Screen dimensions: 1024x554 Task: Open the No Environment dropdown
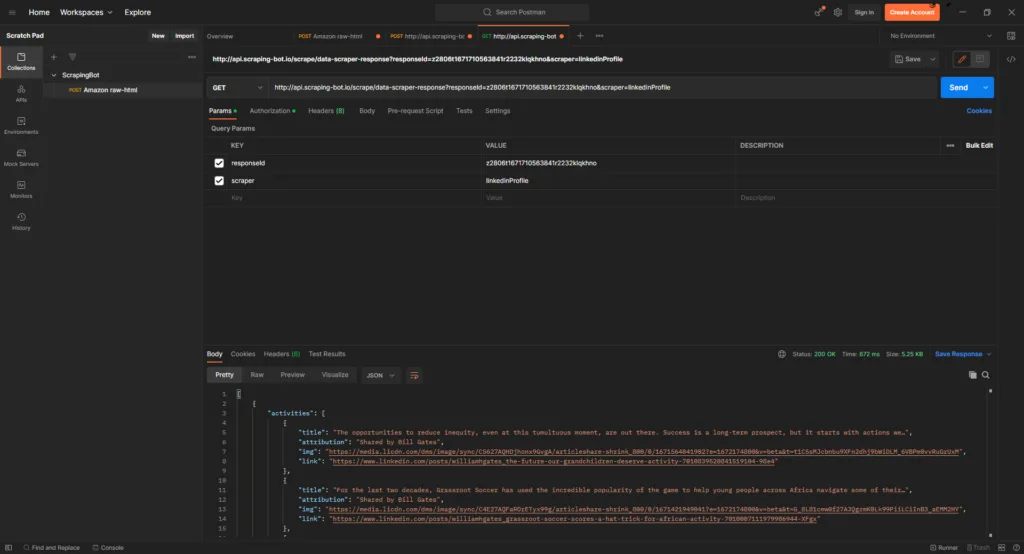941,36
